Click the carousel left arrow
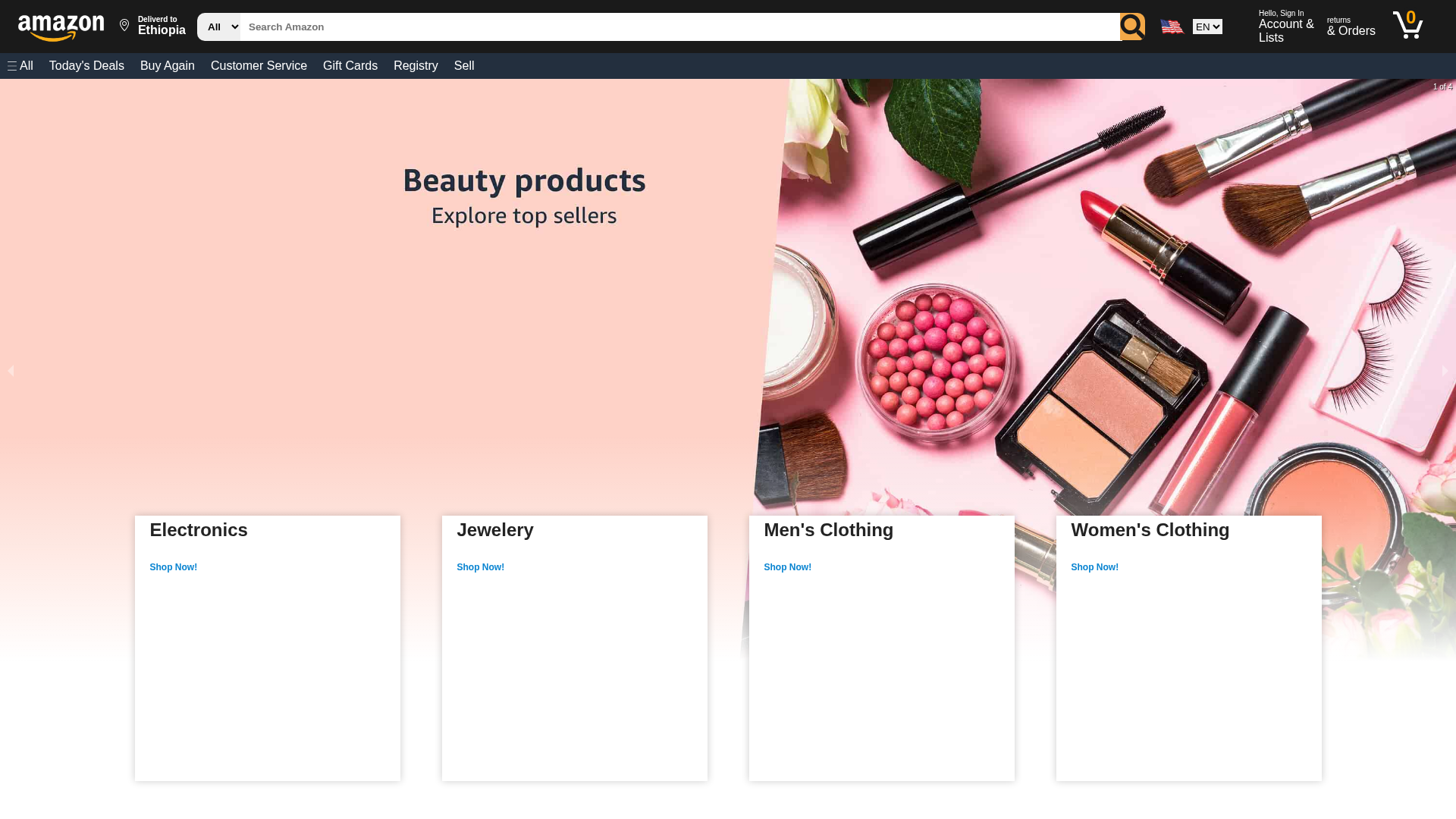 coord(11,370)
